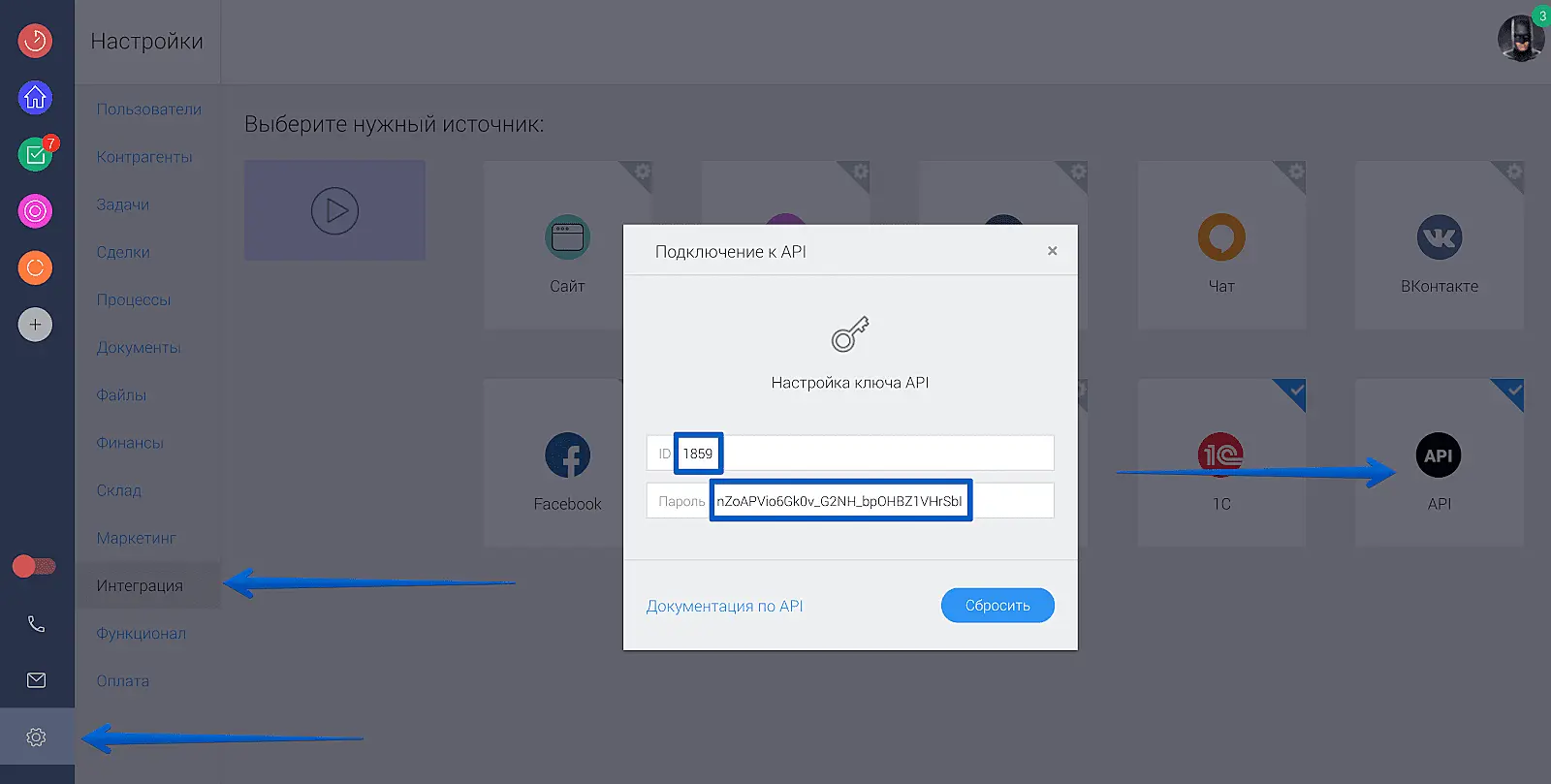Screen dimensions: 1551x784
Task: Click the Подключение к API dialog title
Action: [731, 252]
